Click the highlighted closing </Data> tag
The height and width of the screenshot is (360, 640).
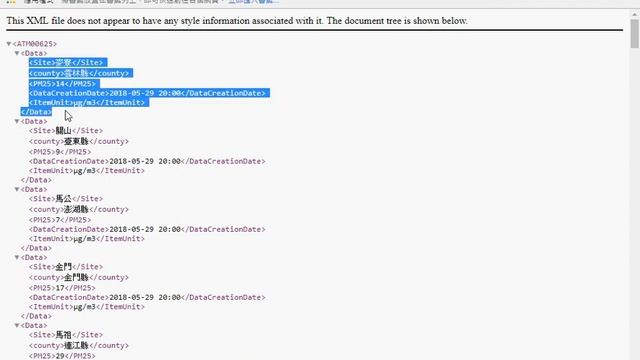(x=36, y=112)
